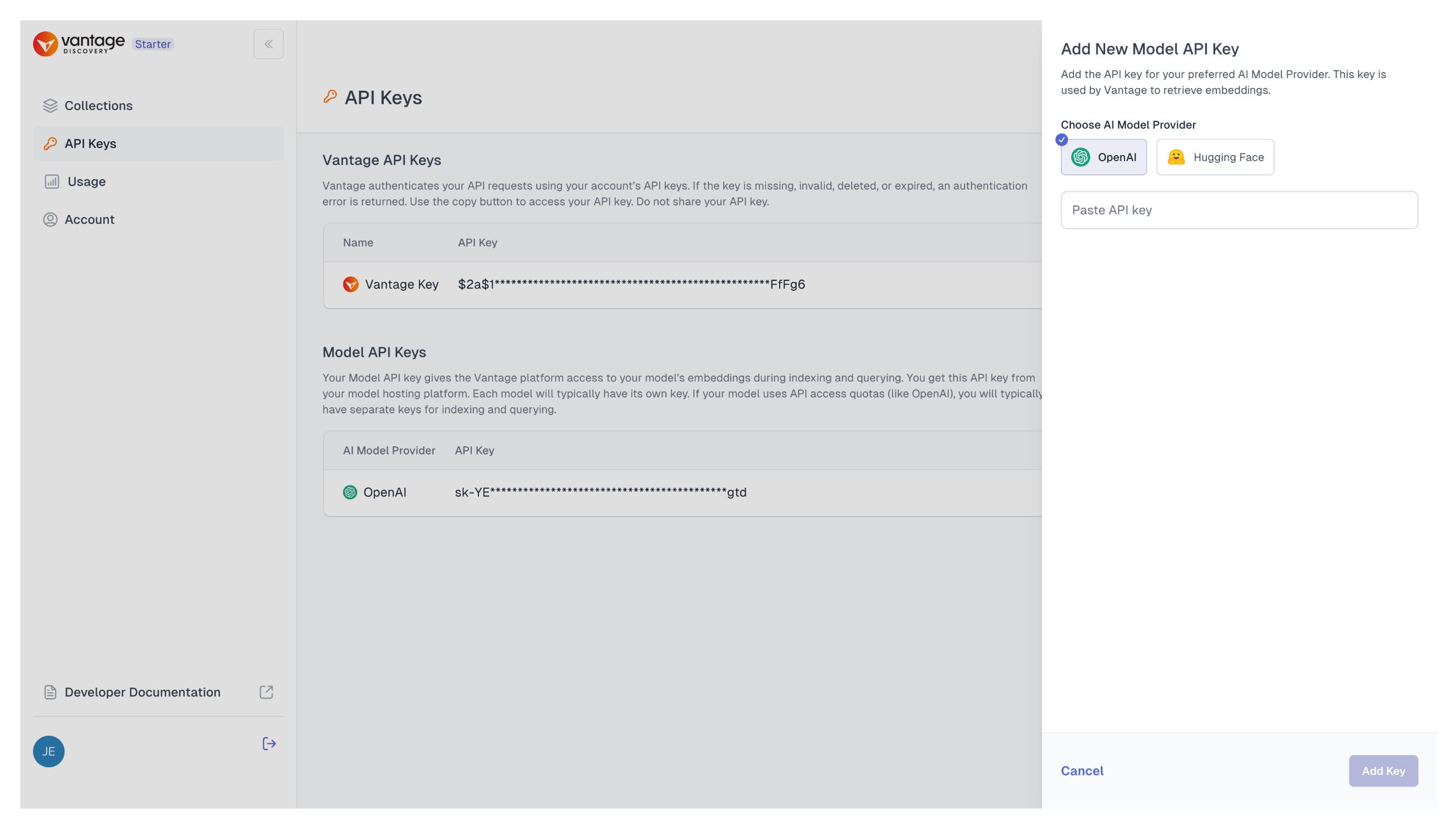This screenshot has height=830, width=1456.
Task: Toggle the blue checkmark on OpenAI
Action: click(1062, 140)
